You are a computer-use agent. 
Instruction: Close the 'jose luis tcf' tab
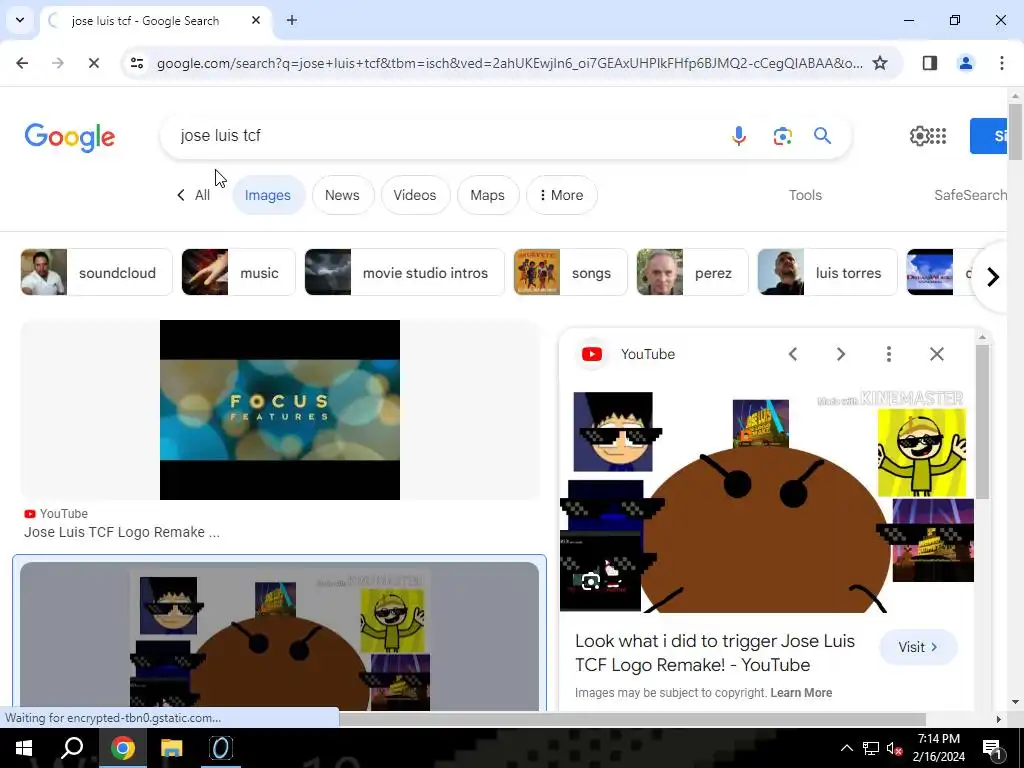click(256, 20)
